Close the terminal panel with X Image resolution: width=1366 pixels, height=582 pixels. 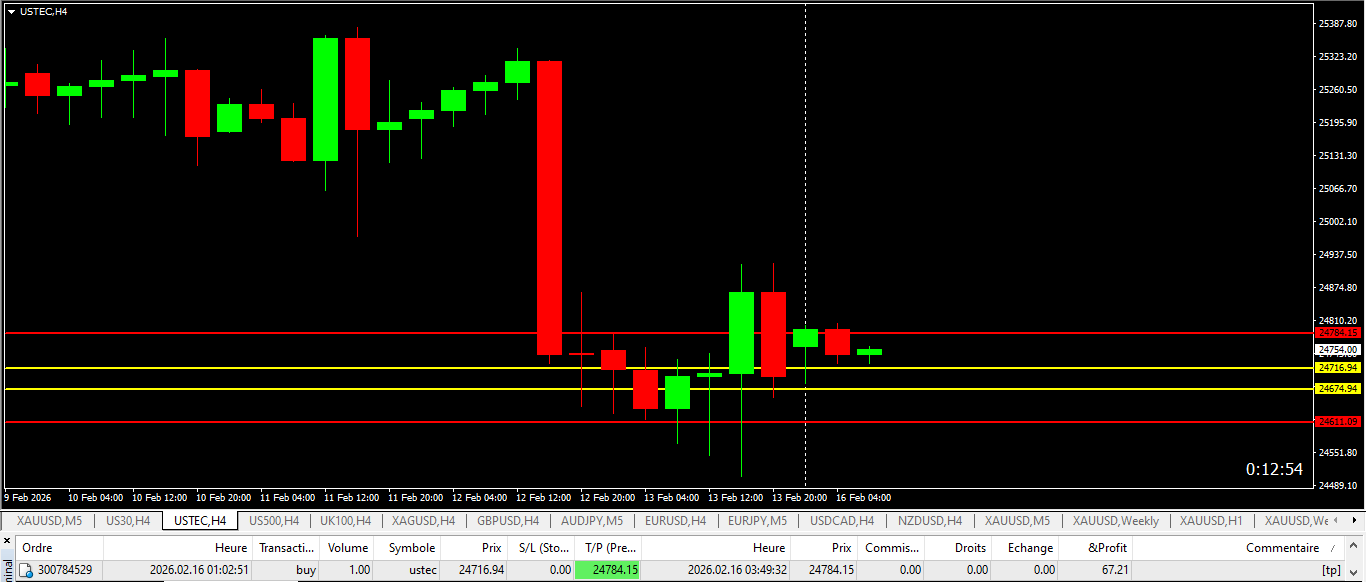tap(7, 541)
